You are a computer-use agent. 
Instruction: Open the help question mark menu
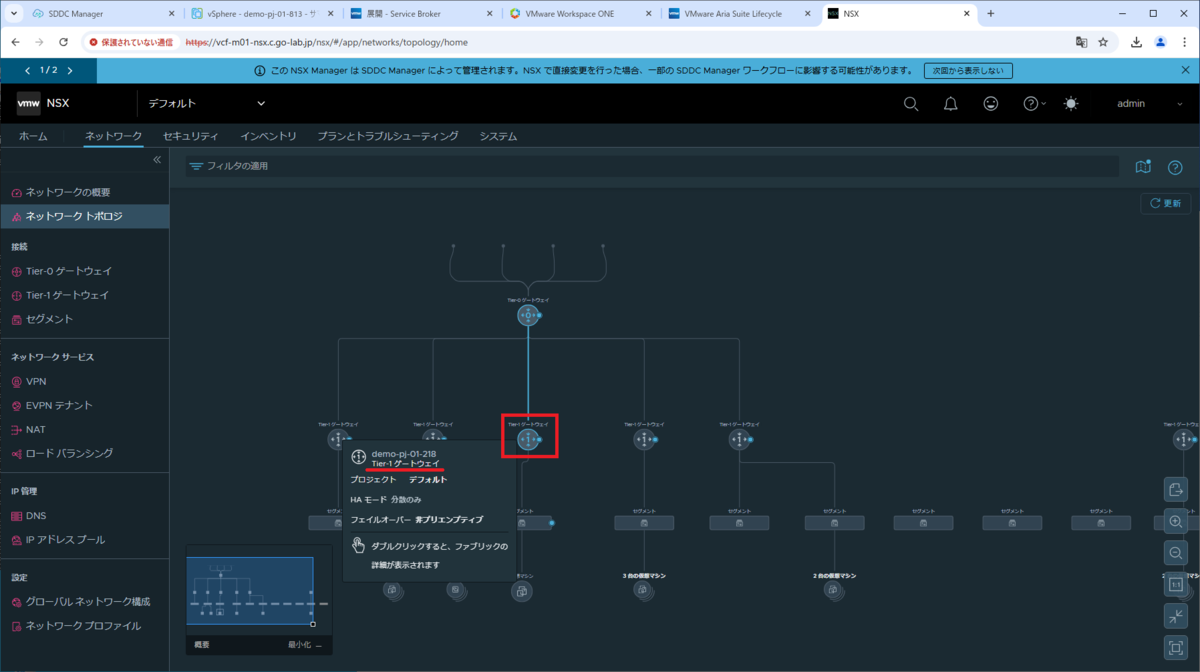[x=1034, y=104]
